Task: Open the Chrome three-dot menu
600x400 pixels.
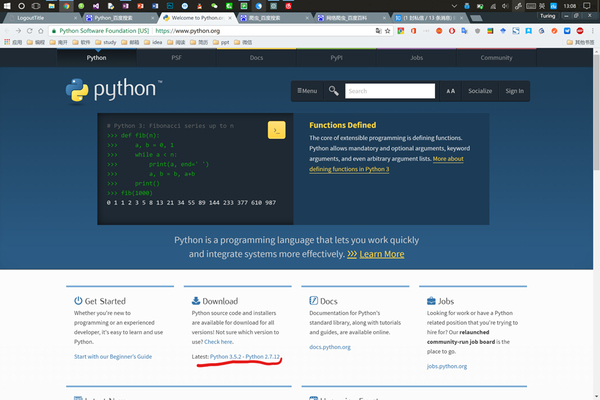Action: [592, 31]
